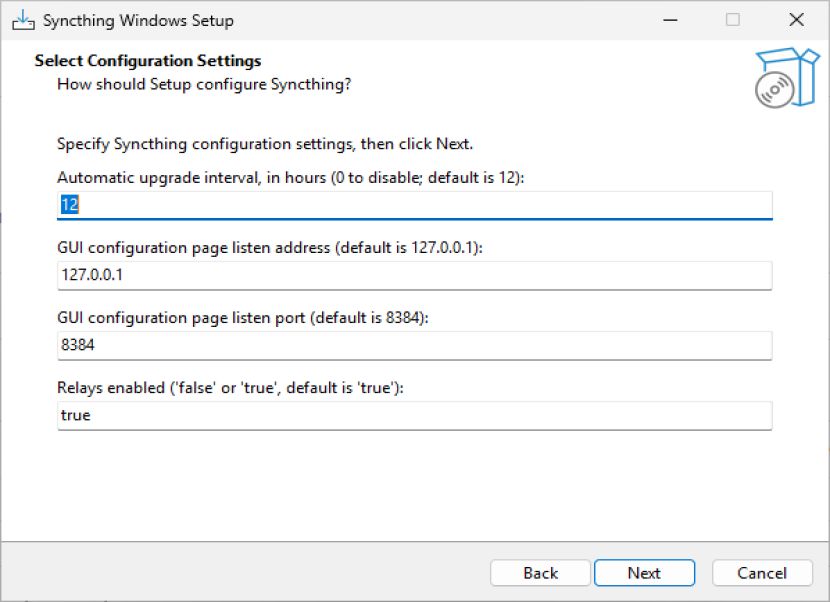Click the 'Specify Syncthing configuration settings' instruction text
Image resolution: width=830 pixels, height=602 pixels.
265,144
